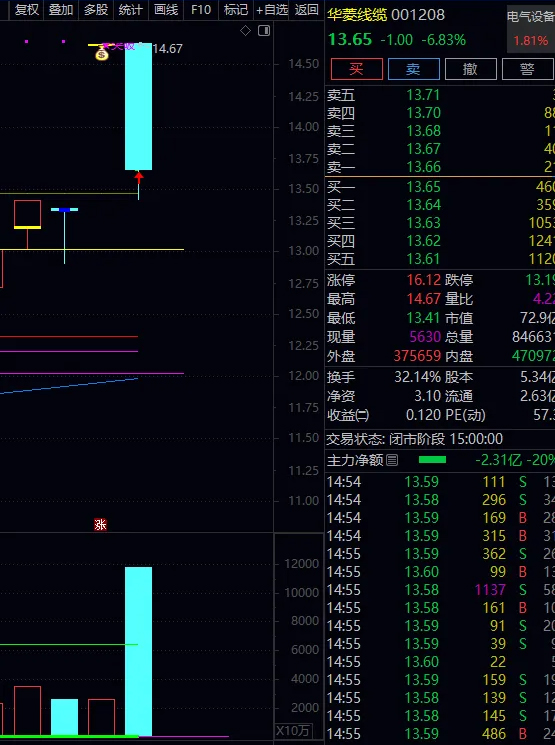Click the red arrow marker below candle
Image resolution: width=555 pixels, height=745 pixels.
point(139,178)
